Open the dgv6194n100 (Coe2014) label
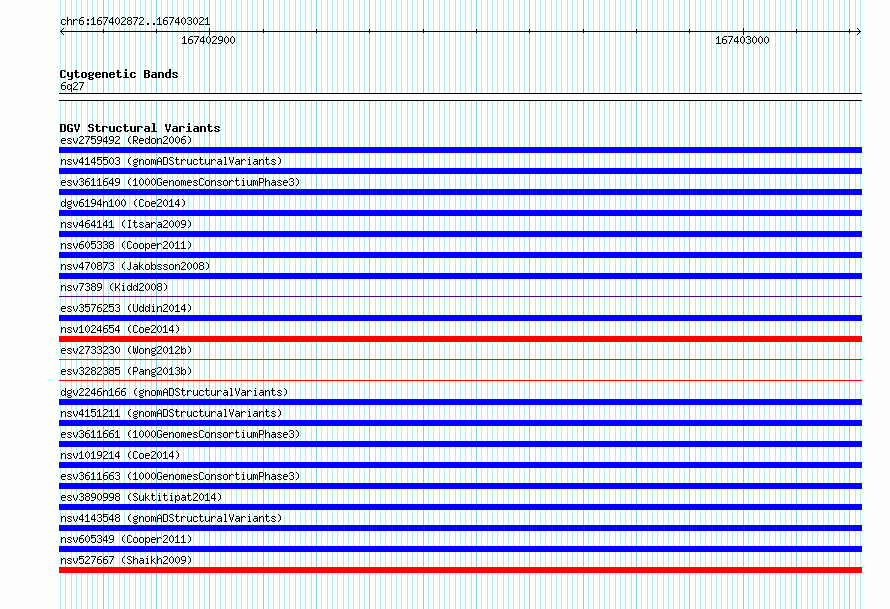Image resolution: width=890 pixels, height=609 pixels. tap(123, 203)
